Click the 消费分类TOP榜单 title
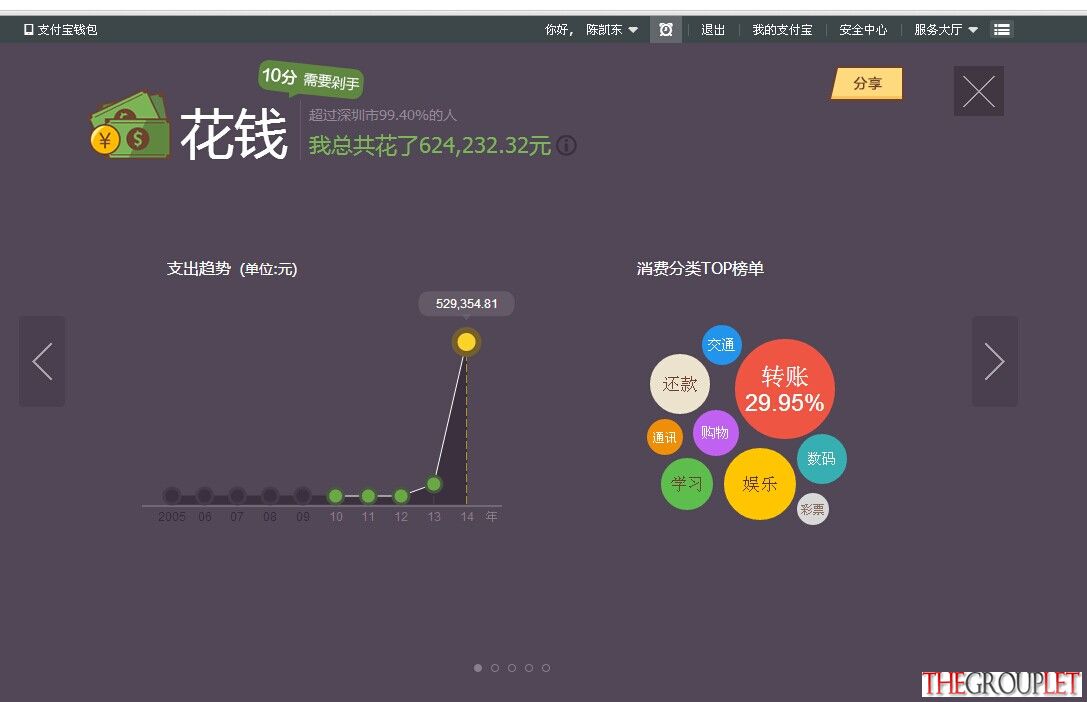 coord(700,269)
